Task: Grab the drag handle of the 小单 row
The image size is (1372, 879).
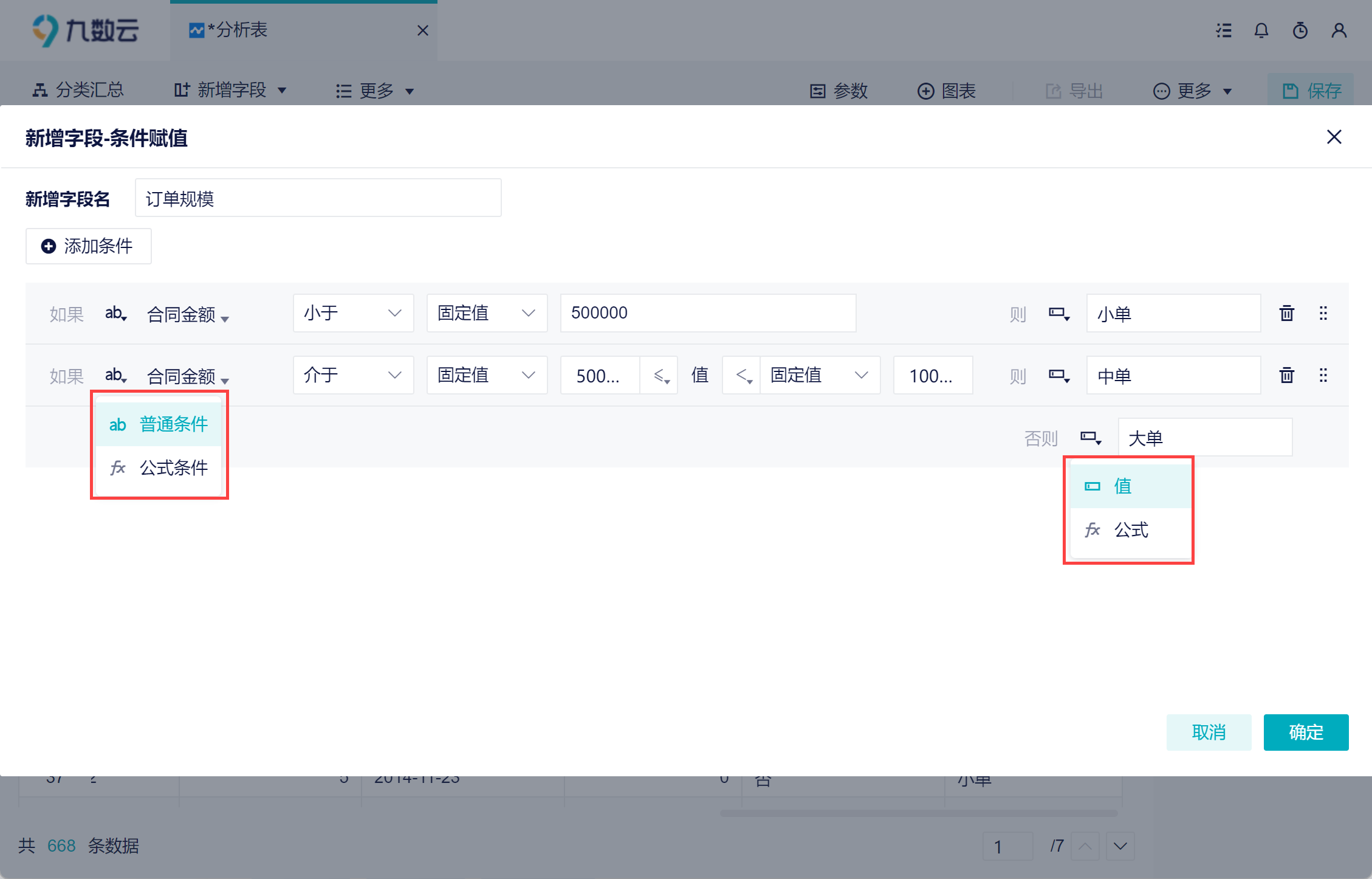Action: (1323, 313)
